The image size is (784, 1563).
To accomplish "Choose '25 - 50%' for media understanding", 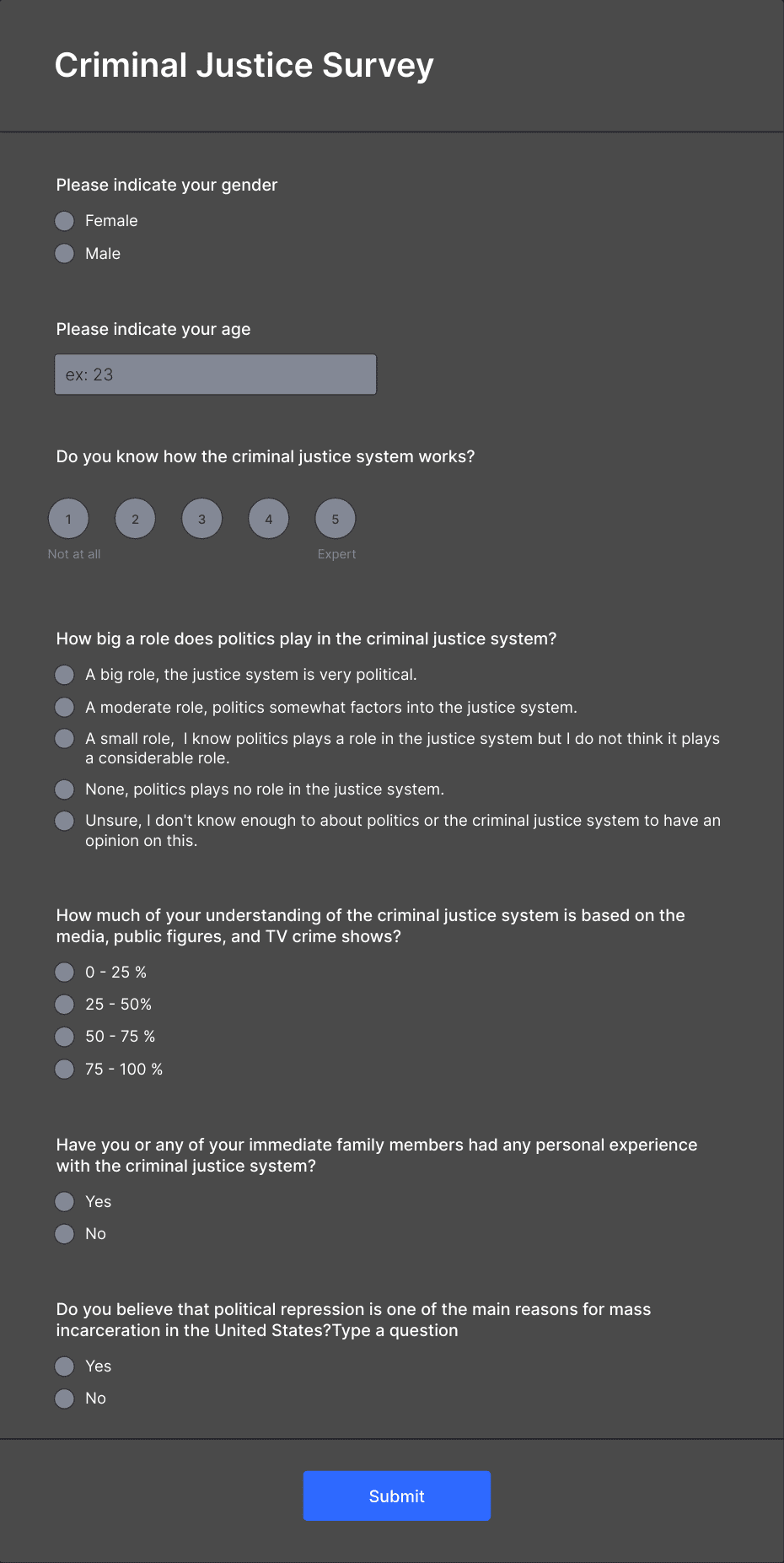I will coord(64,1004).
